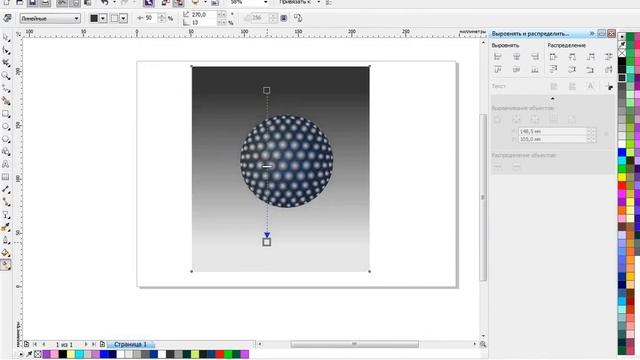
Task: Open the bottom color palette flyout arrow
Action: coord(20,354)
